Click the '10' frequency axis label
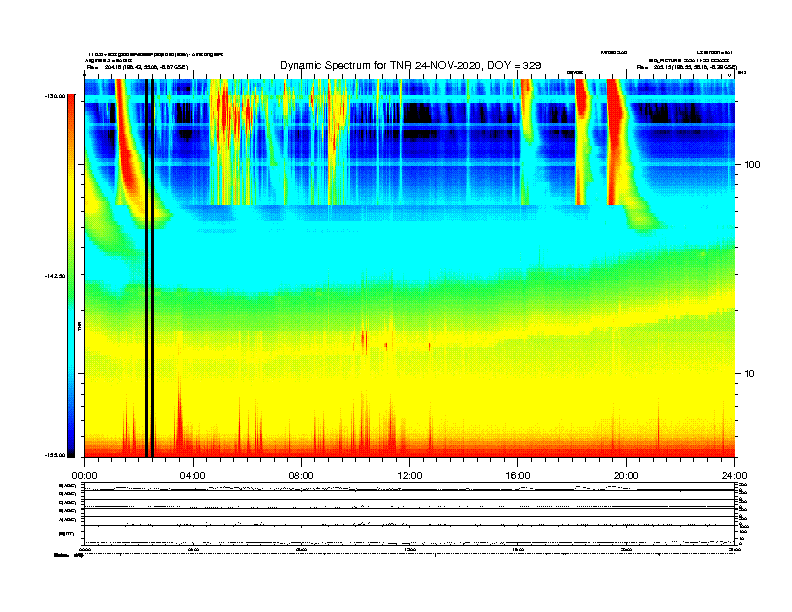The width and height of the screenshot is (792, 612). (750, 374)
